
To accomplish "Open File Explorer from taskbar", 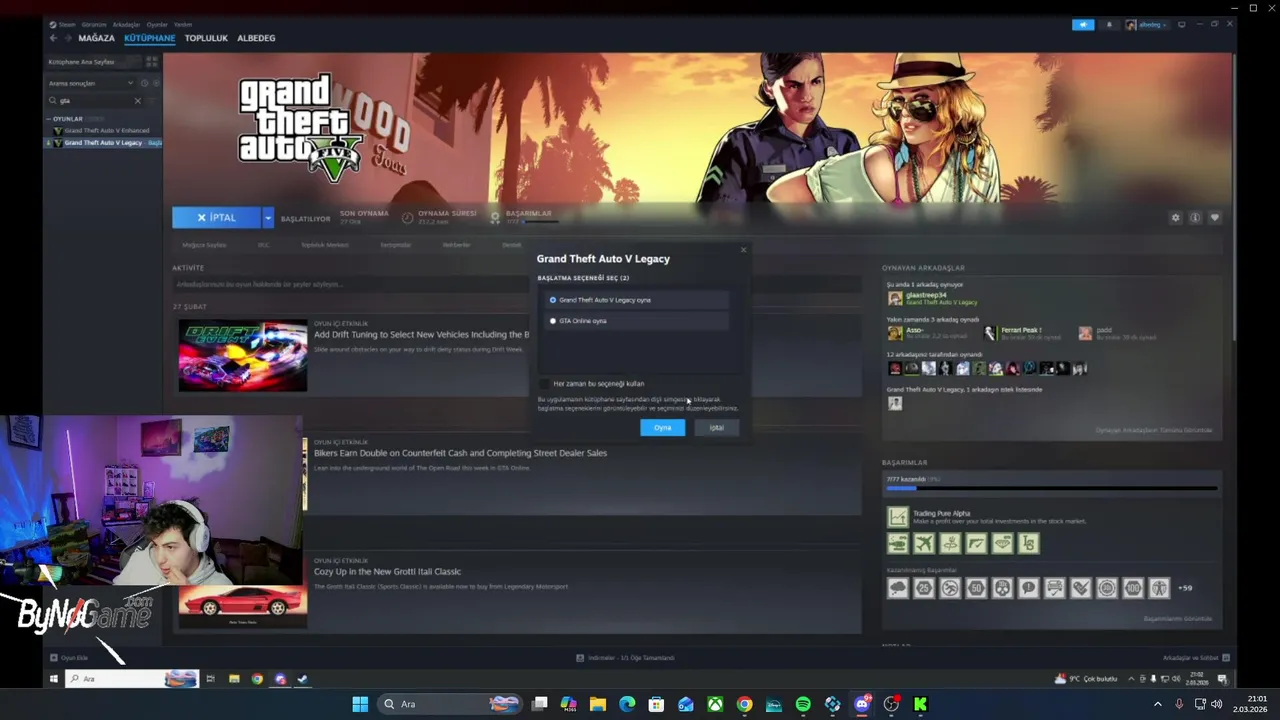I will click(598, 704).
